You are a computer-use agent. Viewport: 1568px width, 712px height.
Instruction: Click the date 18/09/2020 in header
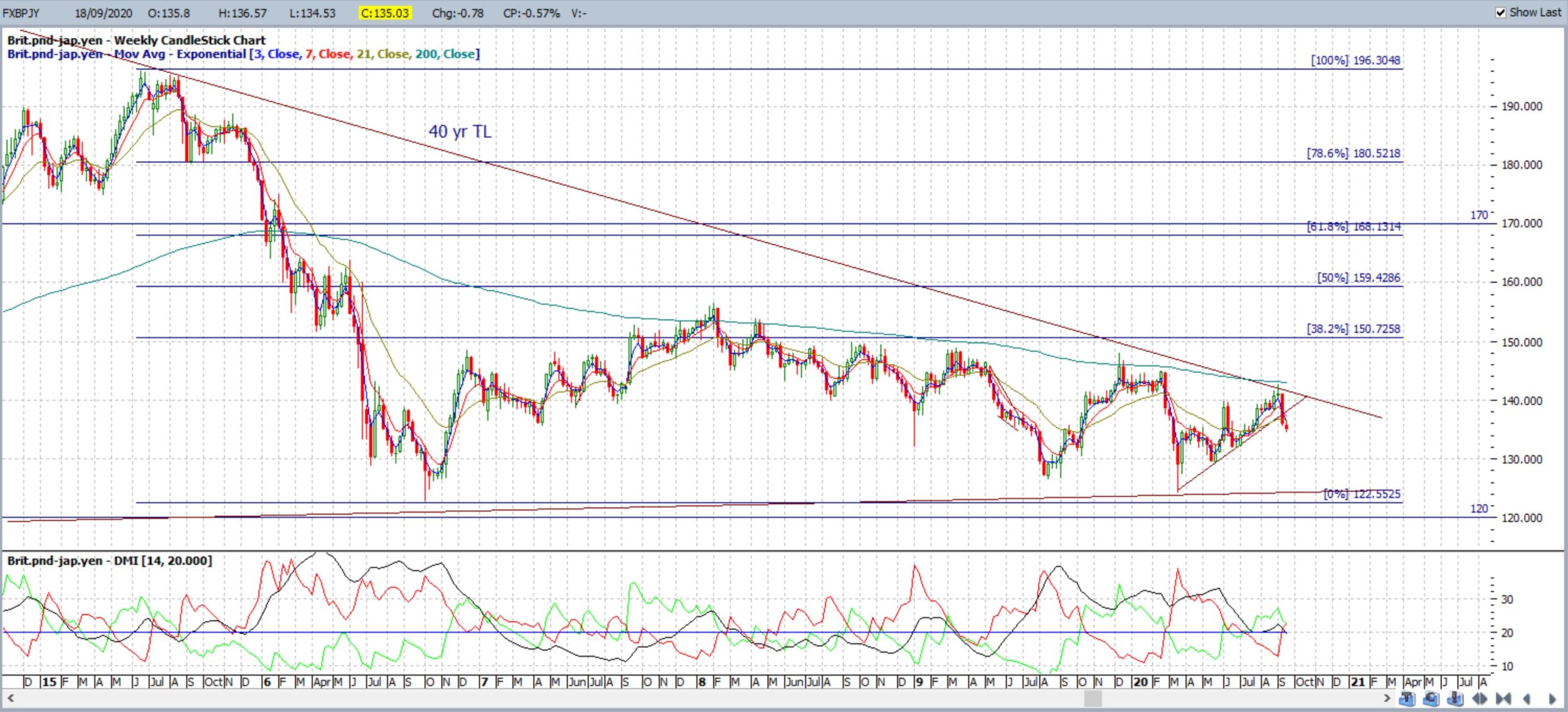point(103,13)
